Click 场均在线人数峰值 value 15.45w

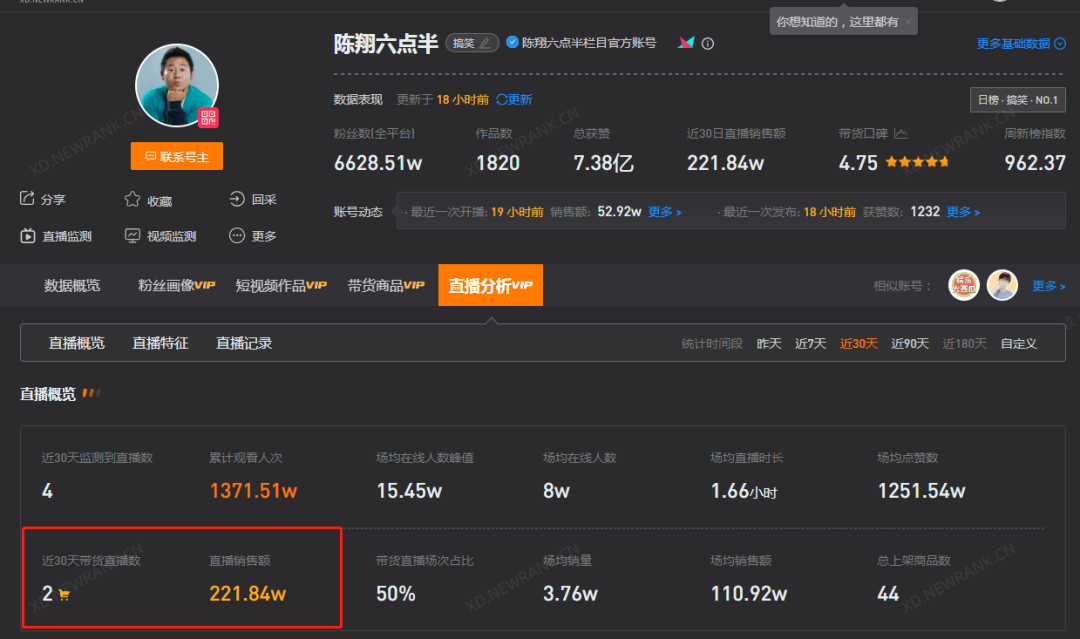[409, 491]
